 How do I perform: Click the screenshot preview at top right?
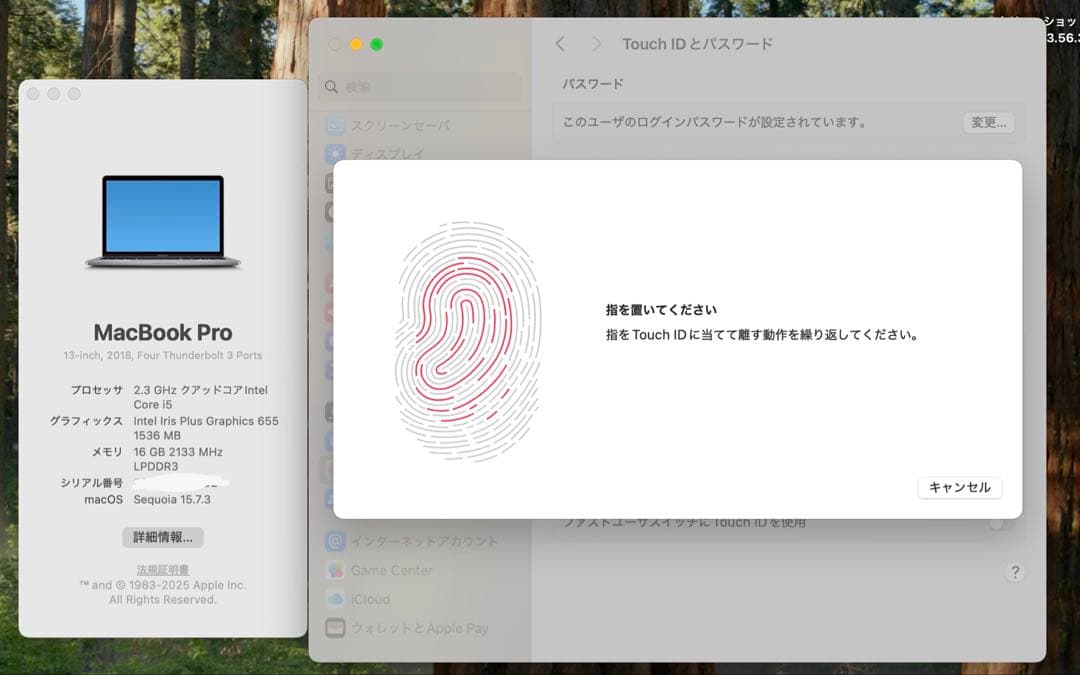pyautogui.click(x=1050, y=25)
